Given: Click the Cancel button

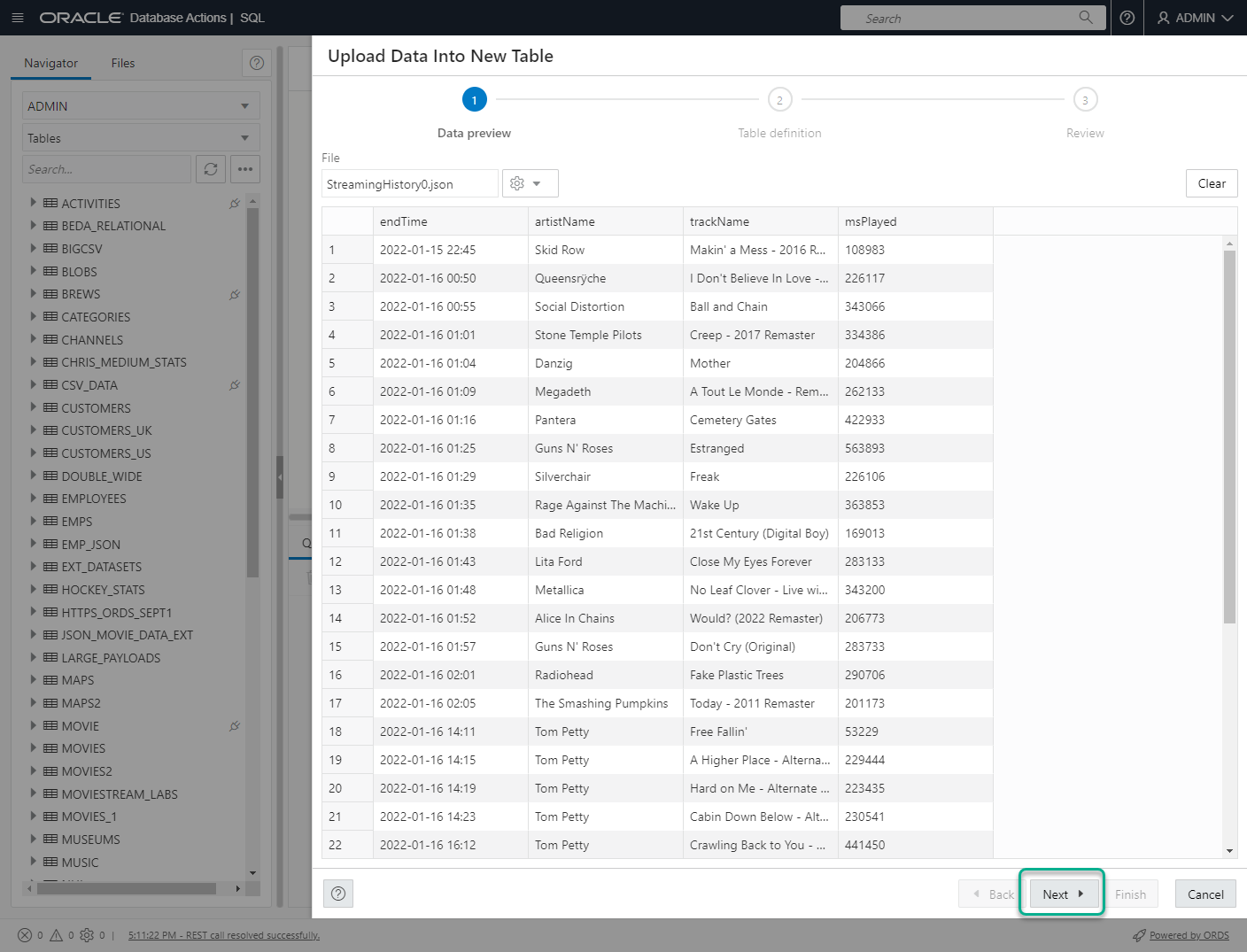Looking at the screenshot, I should (x=1205, y=894).
